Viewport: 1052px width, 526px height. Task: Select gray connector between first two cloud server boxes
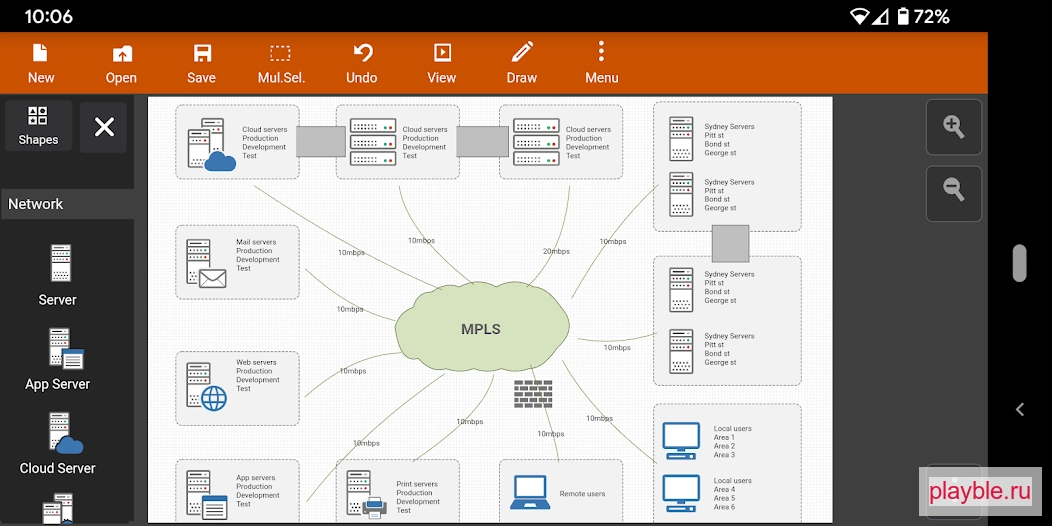pyautogui.click(x=321, y=142)
